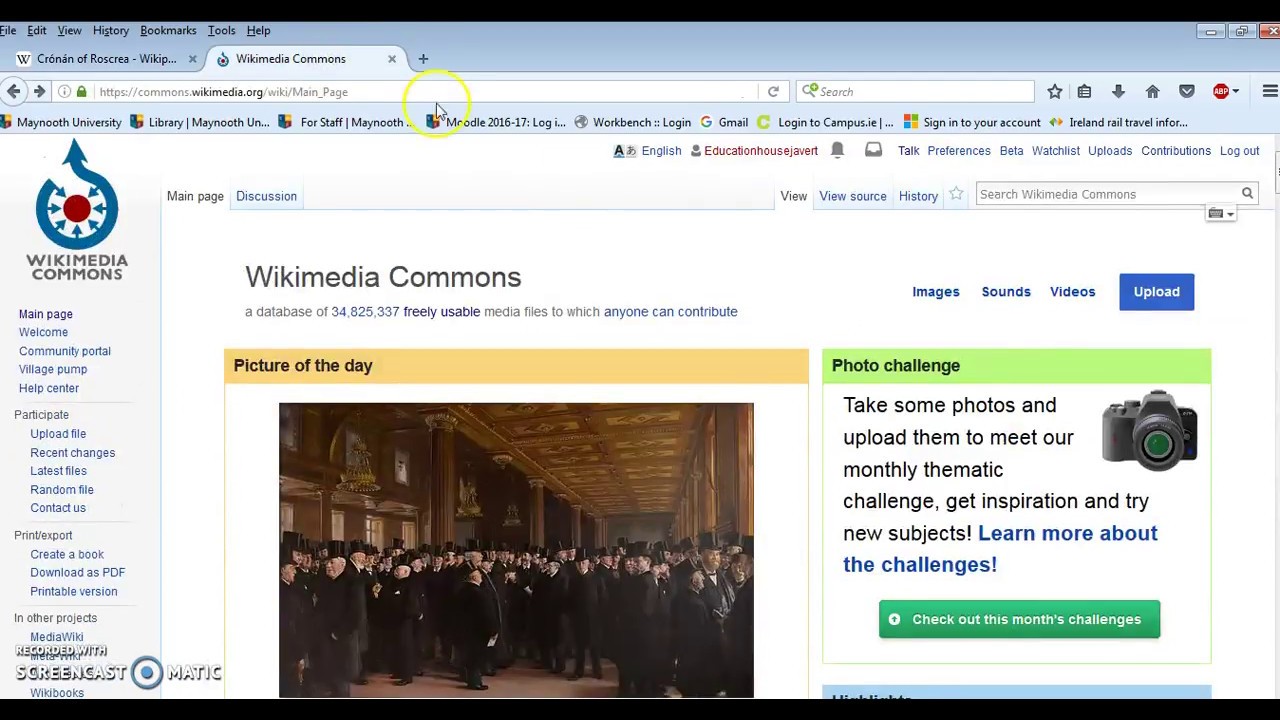Open the Sounds link
Image resolution: width=1280 pixels, height=720 pixels.
pos(1006,292)
